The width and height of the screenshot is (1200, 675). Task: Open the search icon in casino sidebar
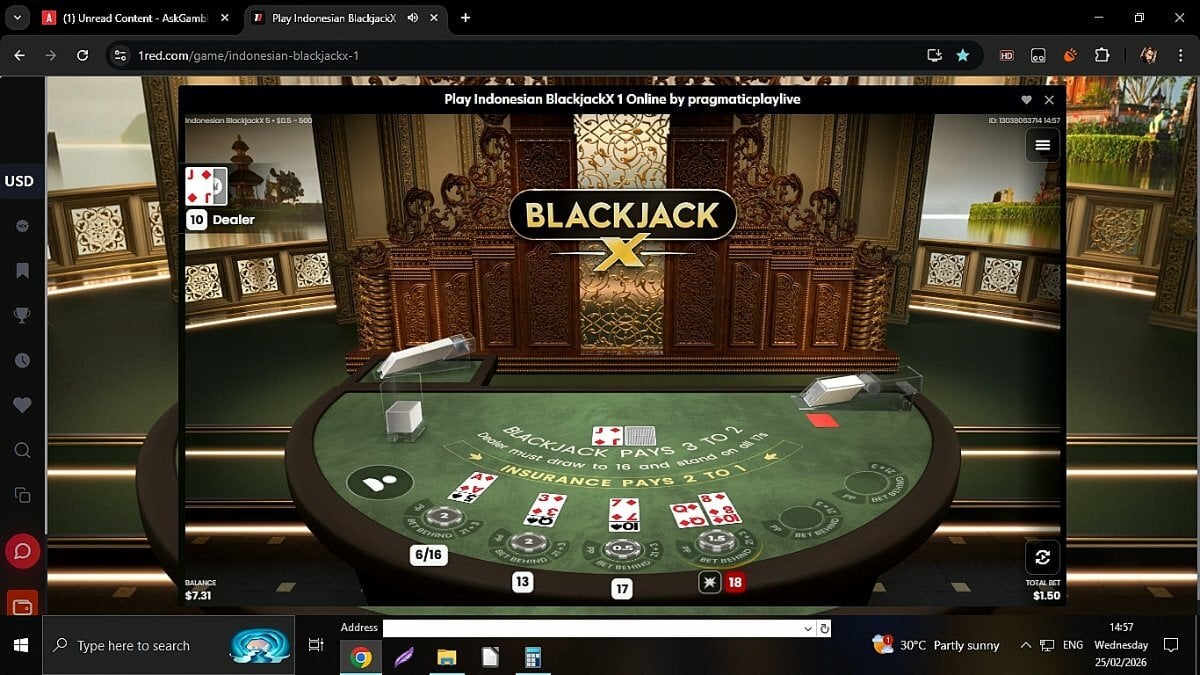(22, 450)
